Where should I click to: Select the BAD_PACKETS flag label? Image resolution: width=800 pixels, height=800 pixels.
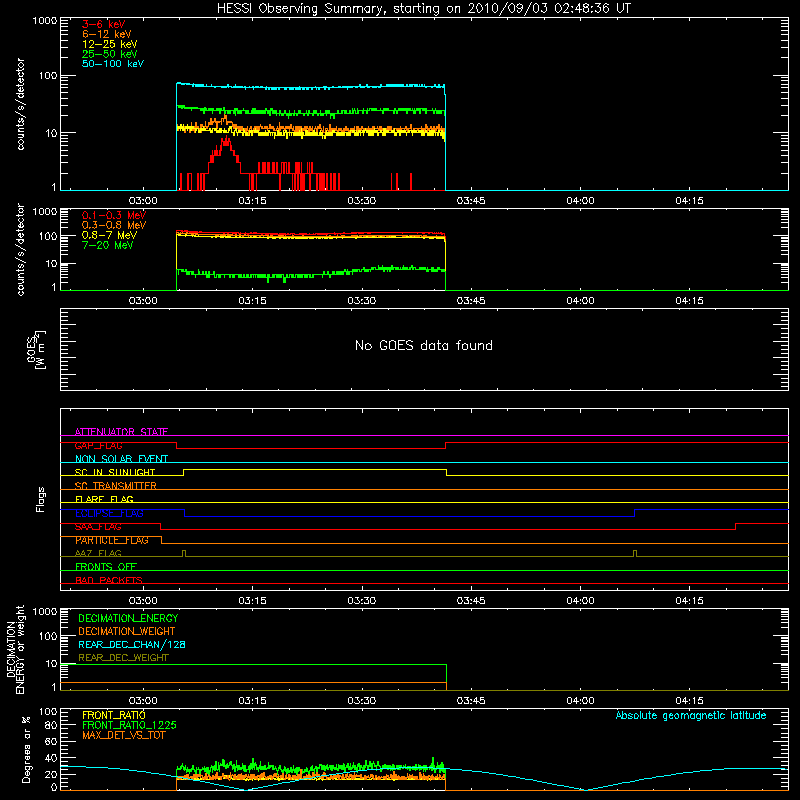click(x=109, y=580)
